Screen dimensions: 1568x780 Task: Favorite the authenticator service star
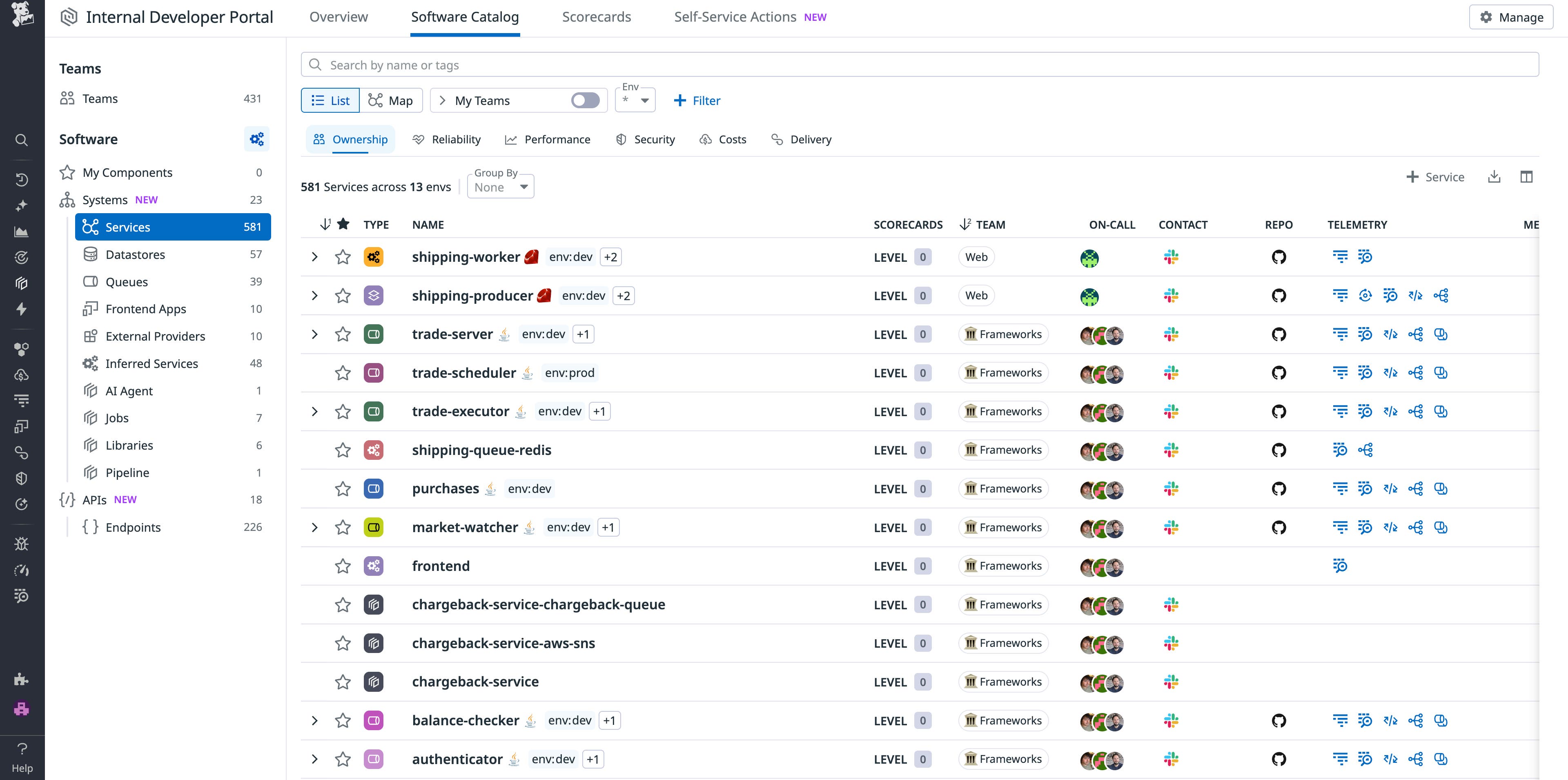343,759
